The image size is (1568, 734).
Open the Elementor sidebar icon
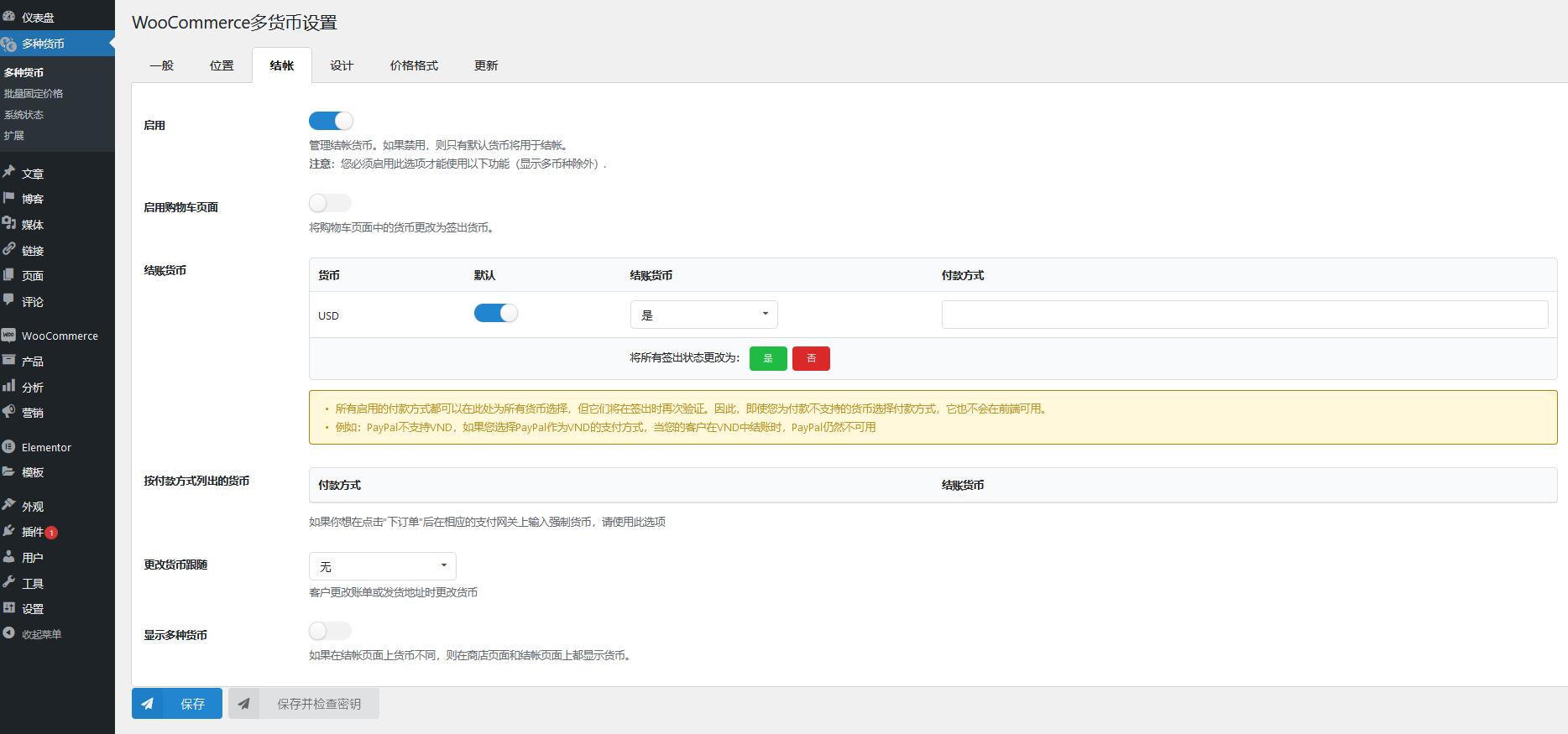[9, 447]
